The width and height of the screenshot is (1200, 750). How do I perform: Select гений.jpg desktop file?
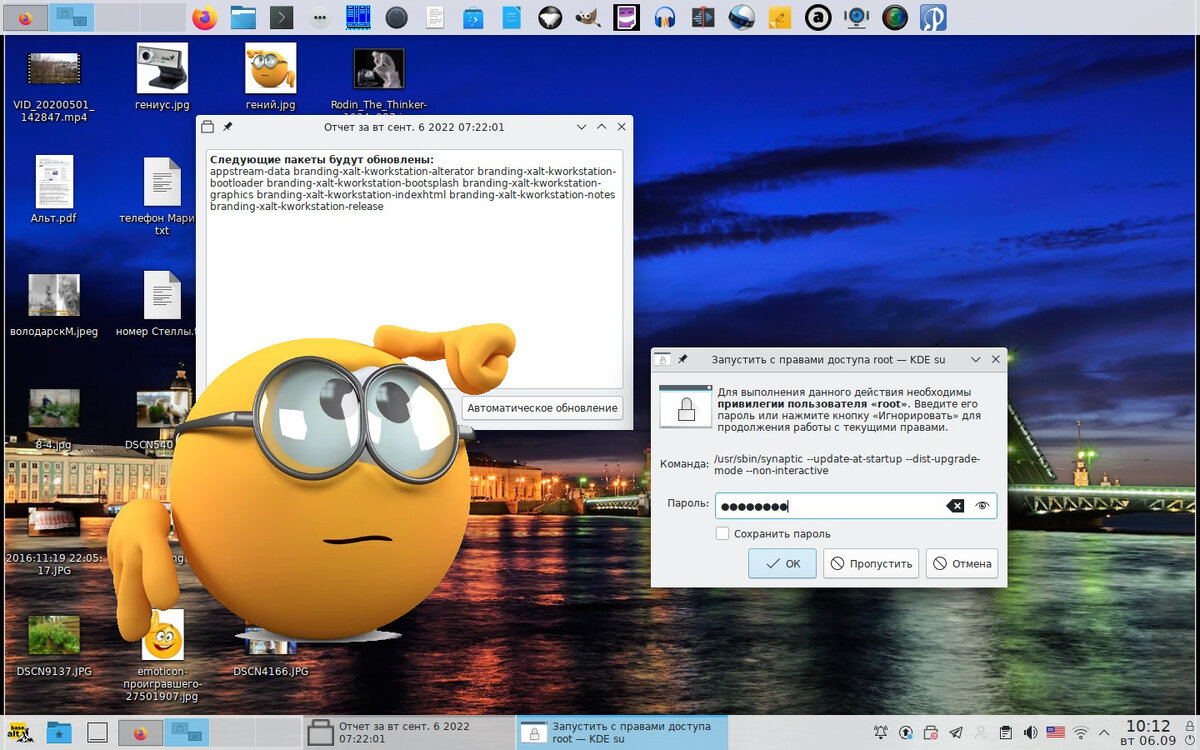coord(270,77)
